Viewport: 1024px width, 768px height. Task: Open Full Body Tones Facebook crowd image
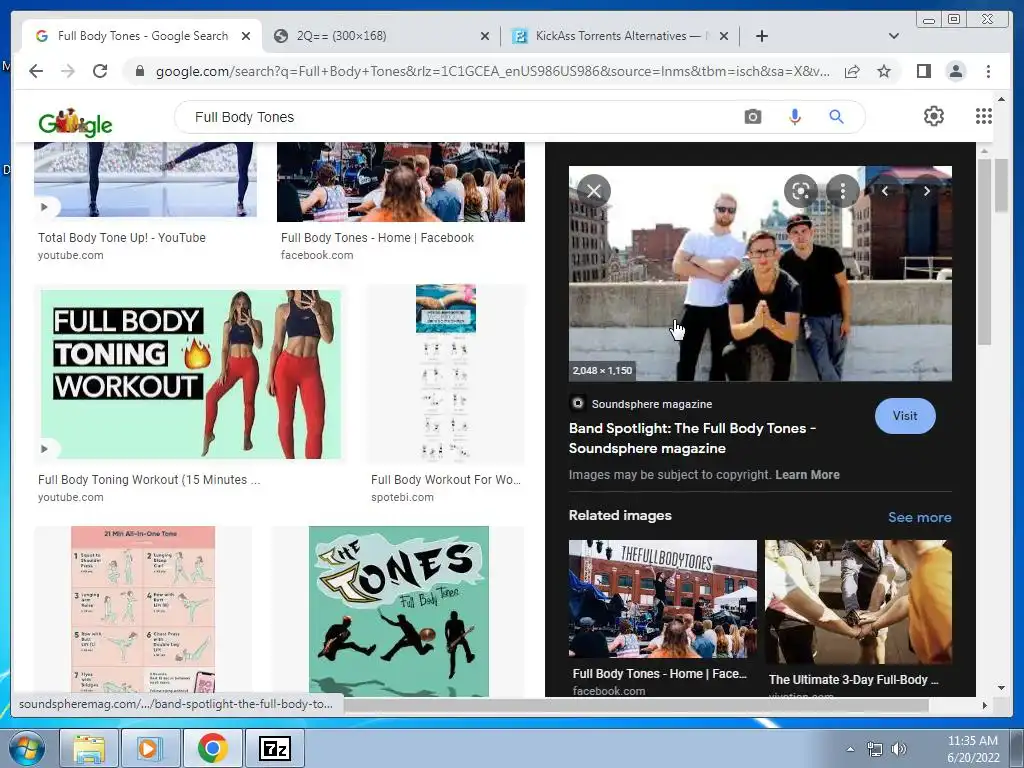401,182
